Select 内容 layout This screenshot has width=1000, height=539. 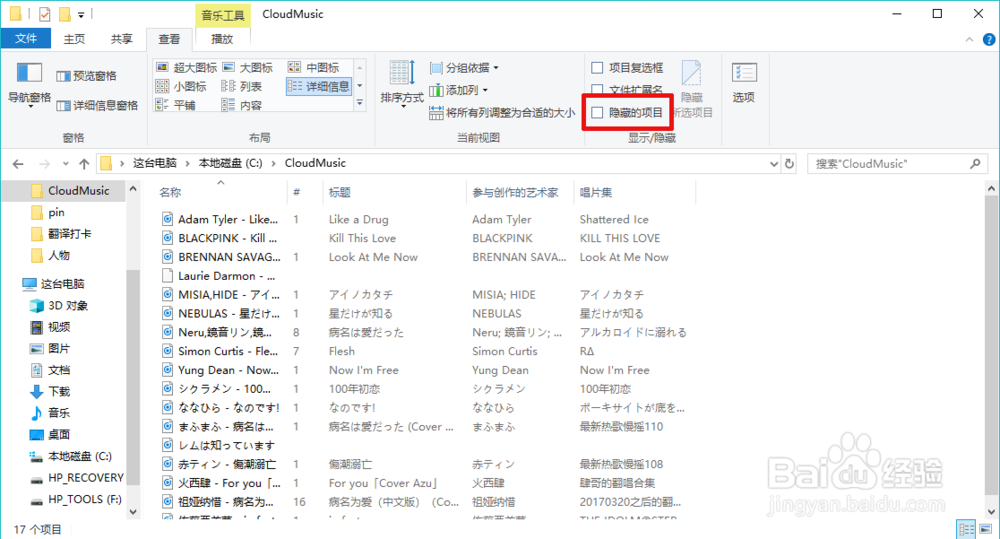242,105
